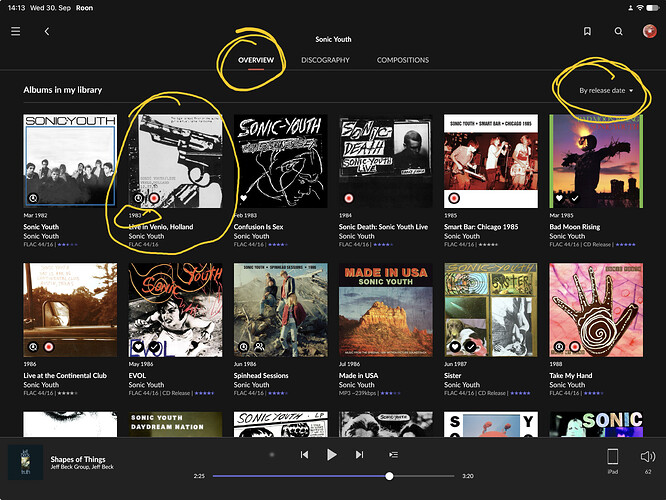Click the 'Shapes of Things' now playing title
666x500 pixels.
(x=78, y=459)
